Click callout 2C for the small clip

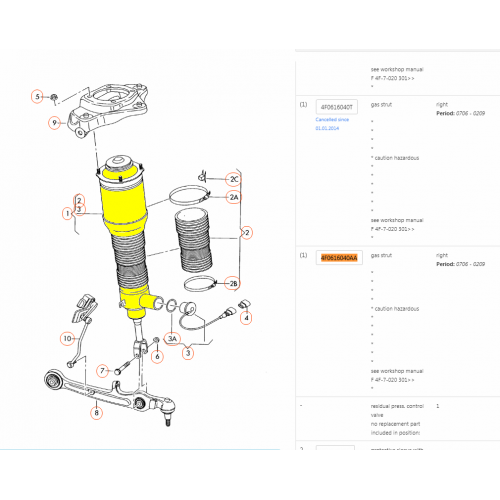[234, 179]
